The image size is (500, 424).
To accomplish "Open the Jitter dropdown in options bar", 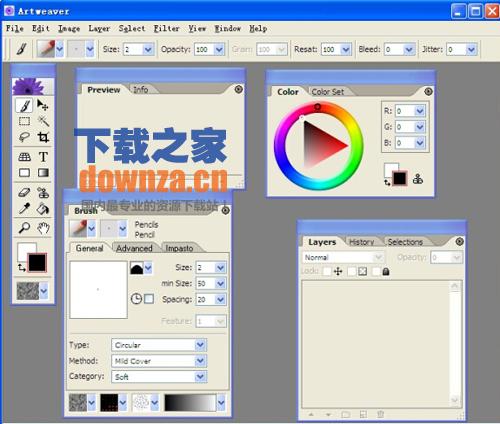I will [471, 50].
